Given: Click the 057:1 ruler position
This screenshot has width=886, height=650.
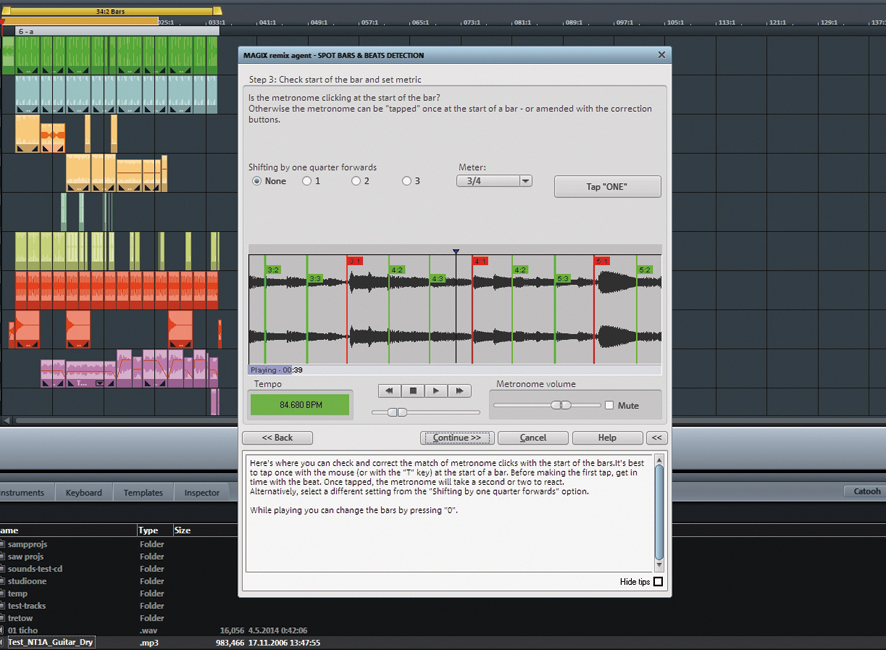Looking at the screenshot, I should tap(370, 23).
